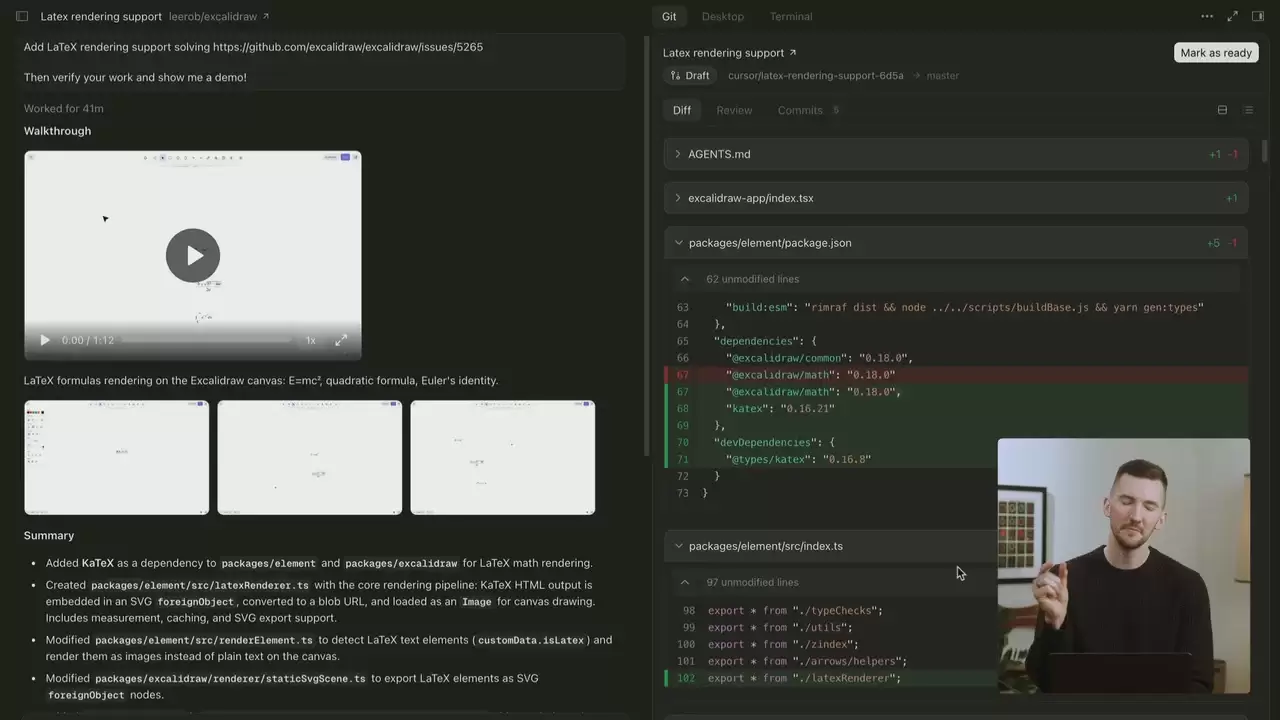Image resolution: width=1280 pixels, height=720 pixels.
Task: Open walkthrough video in fullscreen
Action: (341, 340)
